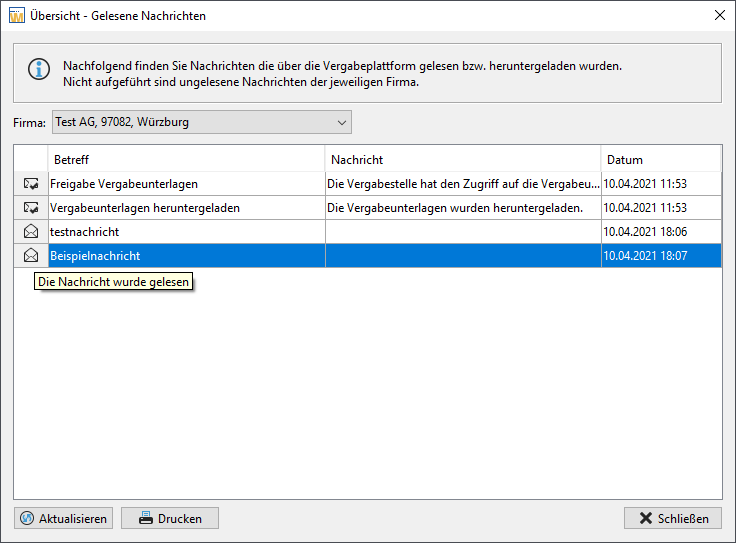Viewport: 736px width, 543px height.
Task: Click icon beside Vergabeunterlagen heruntergeladen row
Action: coord(31,208)
